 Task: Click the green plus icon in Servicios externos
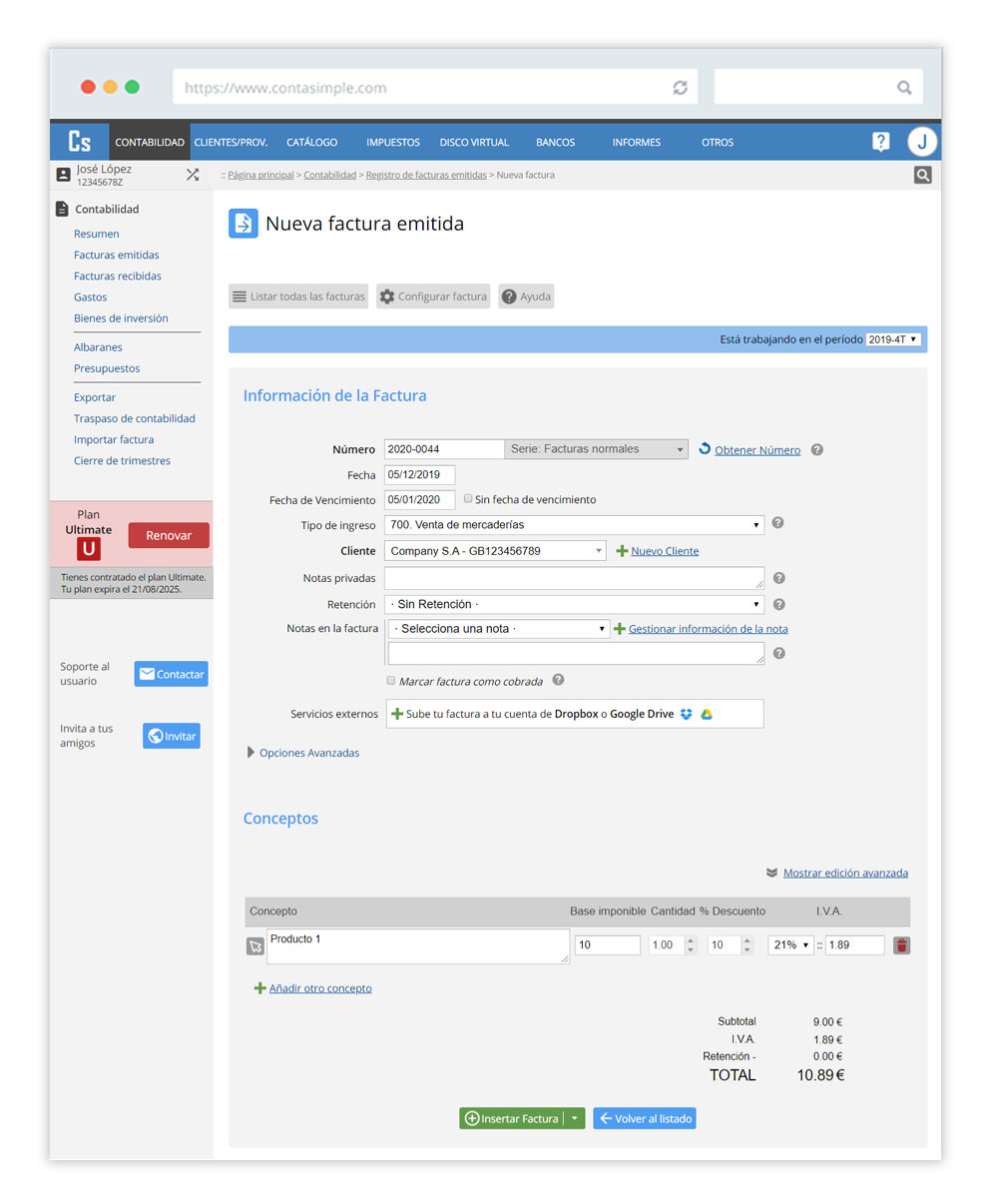[397, 714]
